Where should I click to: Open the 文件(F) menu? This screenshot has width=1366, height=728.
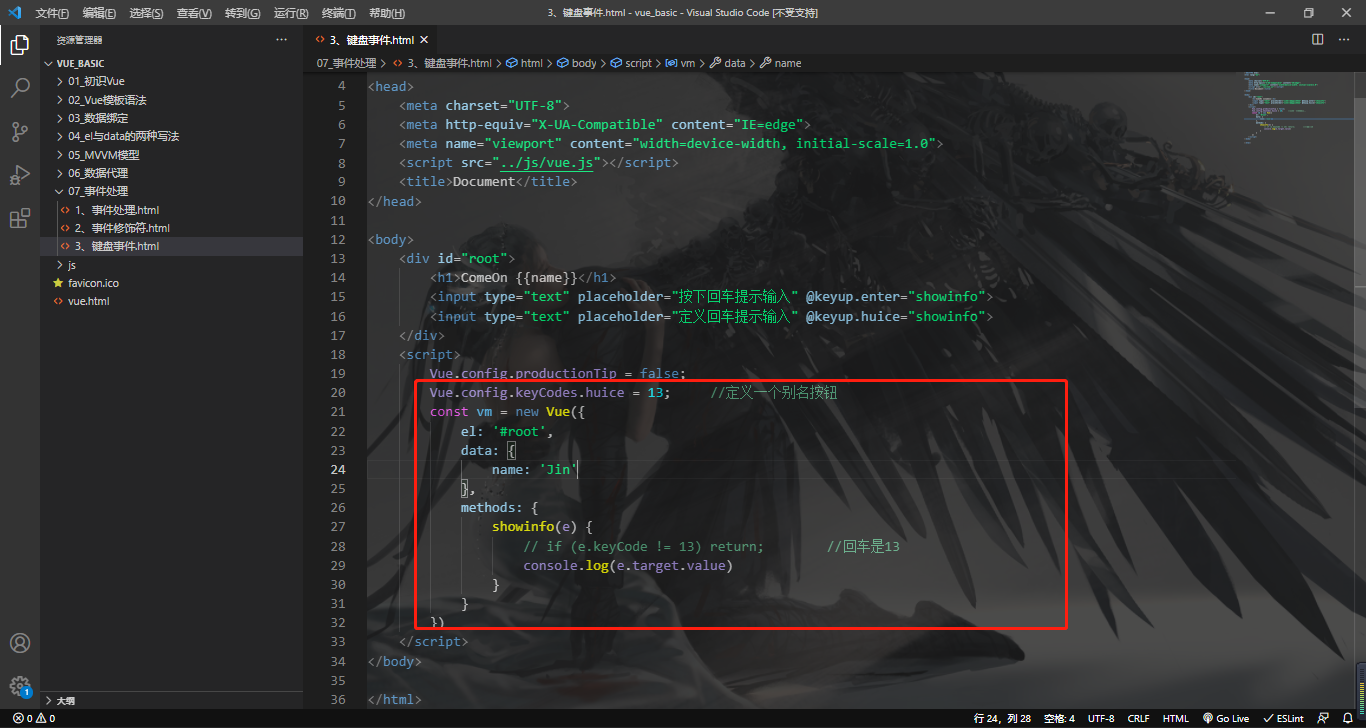[52, 13]
